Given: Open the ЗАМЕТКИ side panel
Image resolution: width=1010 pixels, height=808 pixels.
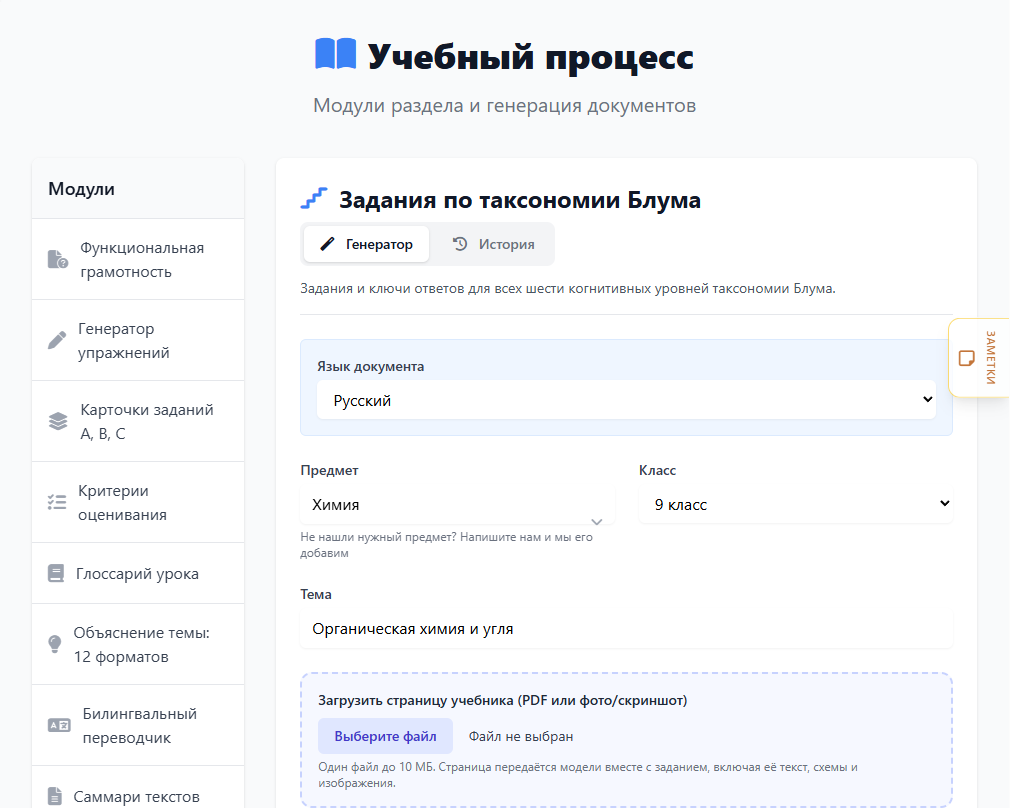Looking at the screenshot, I should pos(979,358).
